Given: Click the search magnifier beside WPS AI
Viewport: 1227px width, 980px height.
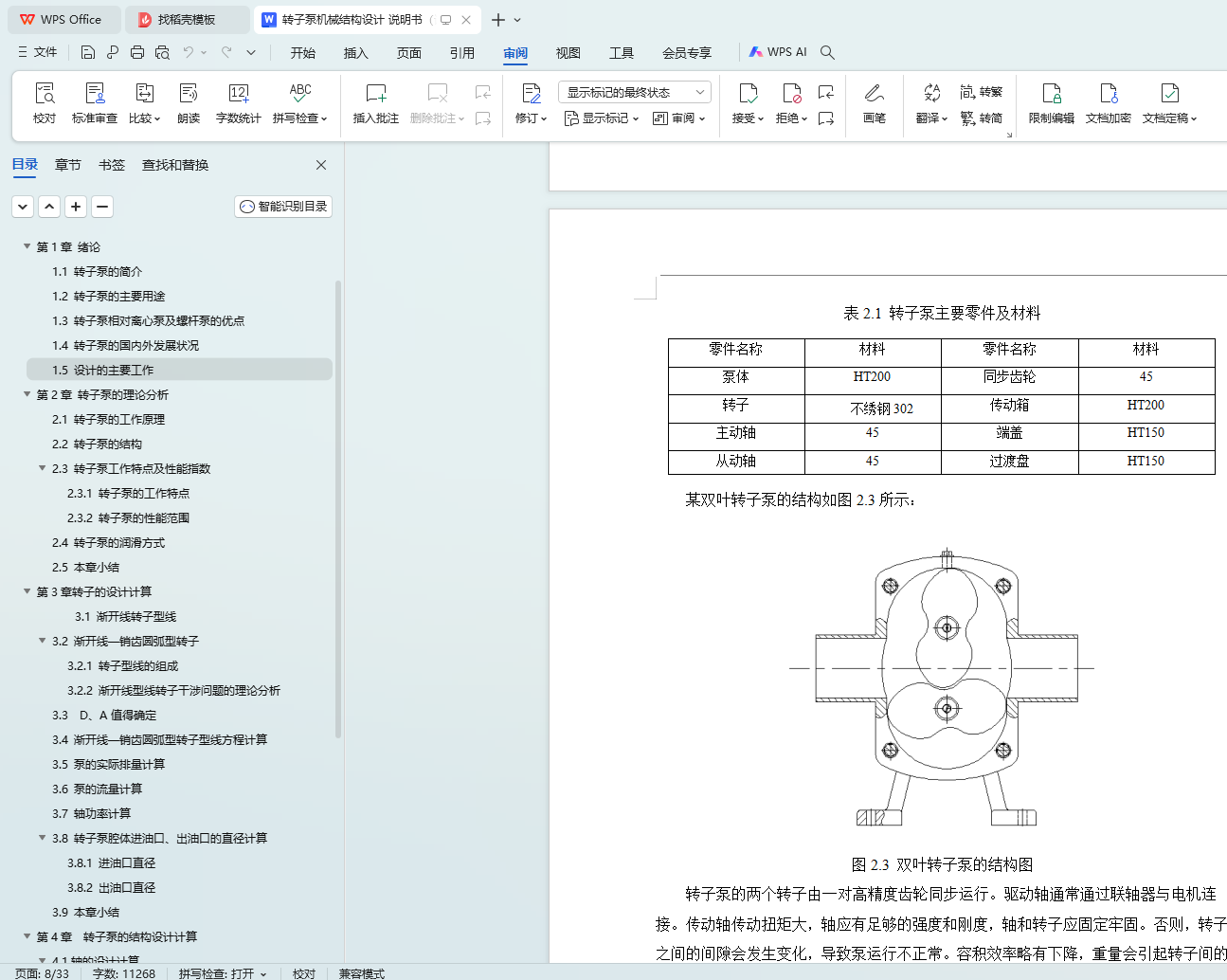Looking at the screenshot, I should coord(827,52).
